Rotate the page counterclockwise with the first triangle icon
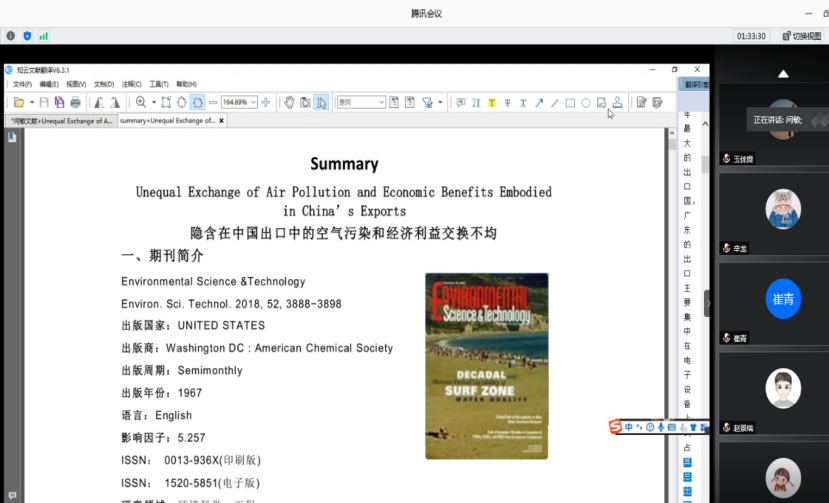This screenshot has height=503, width=829. click(99, 102)
